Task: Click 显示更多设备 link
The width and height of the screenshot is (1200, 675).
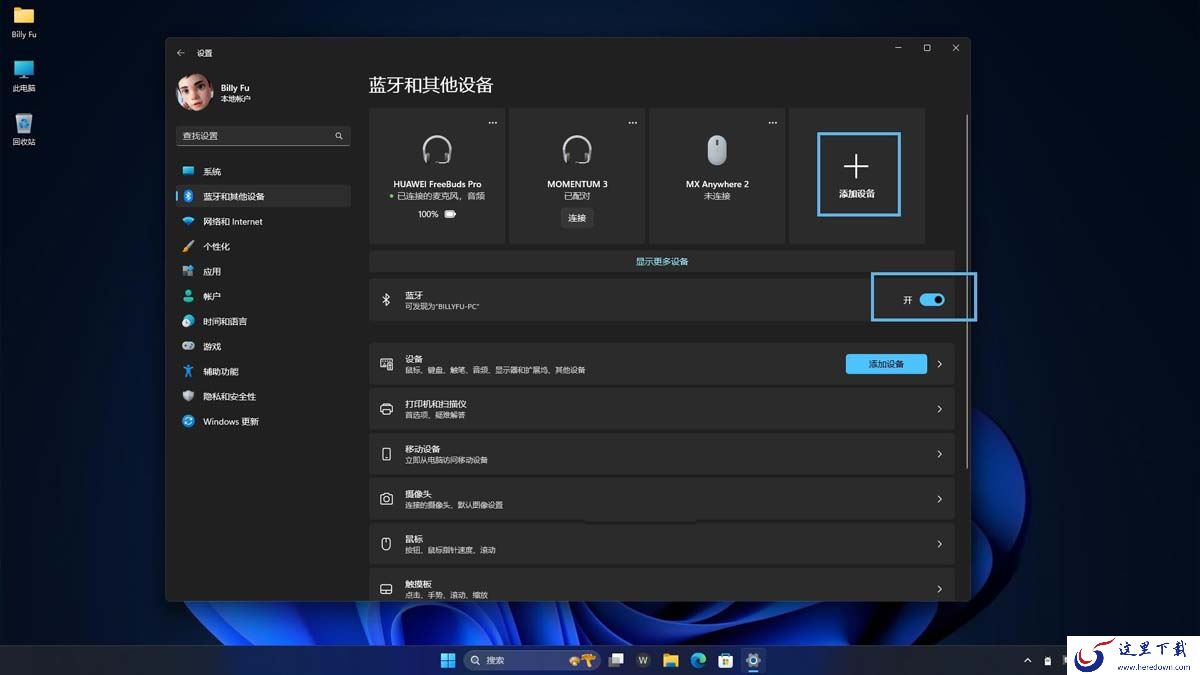Action: [x=661, y=262]
